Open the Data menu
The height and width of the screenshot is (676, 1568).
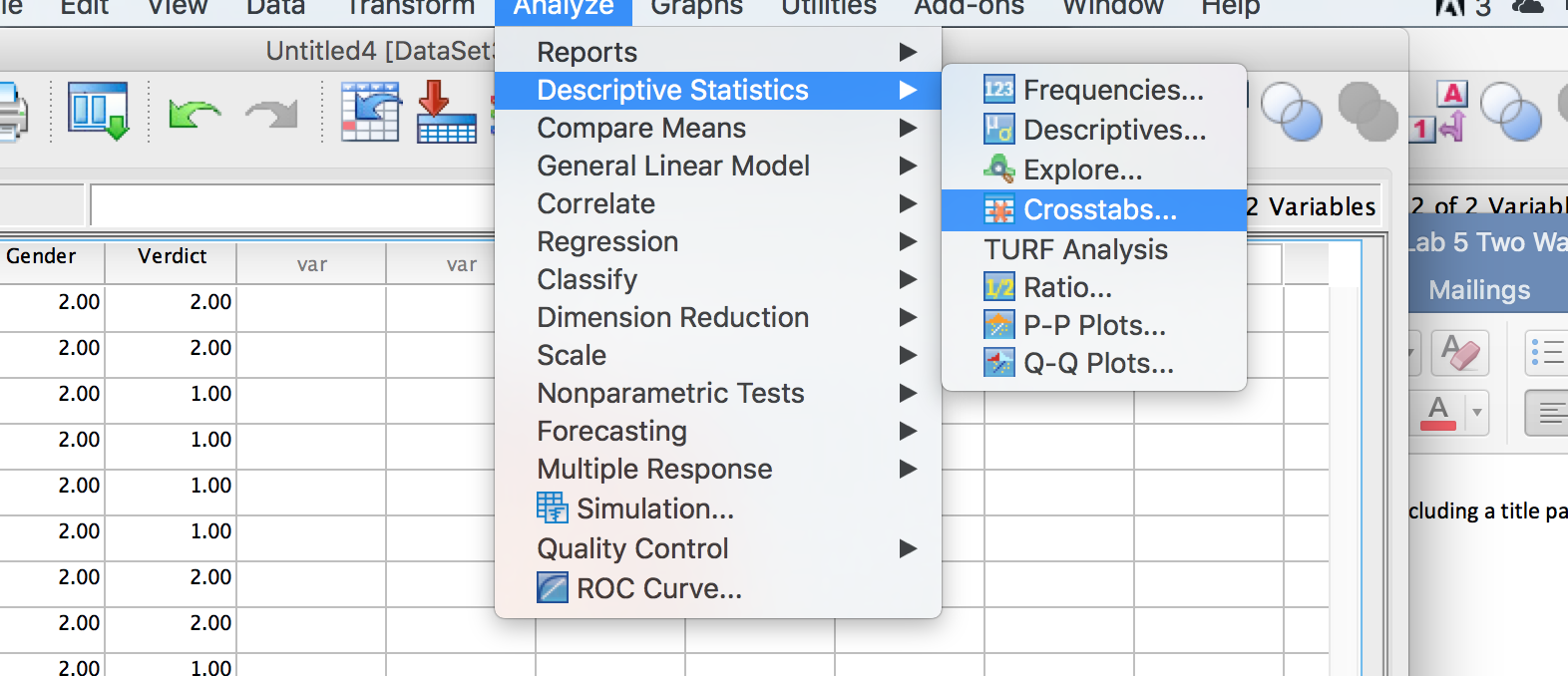coord(275,10)
